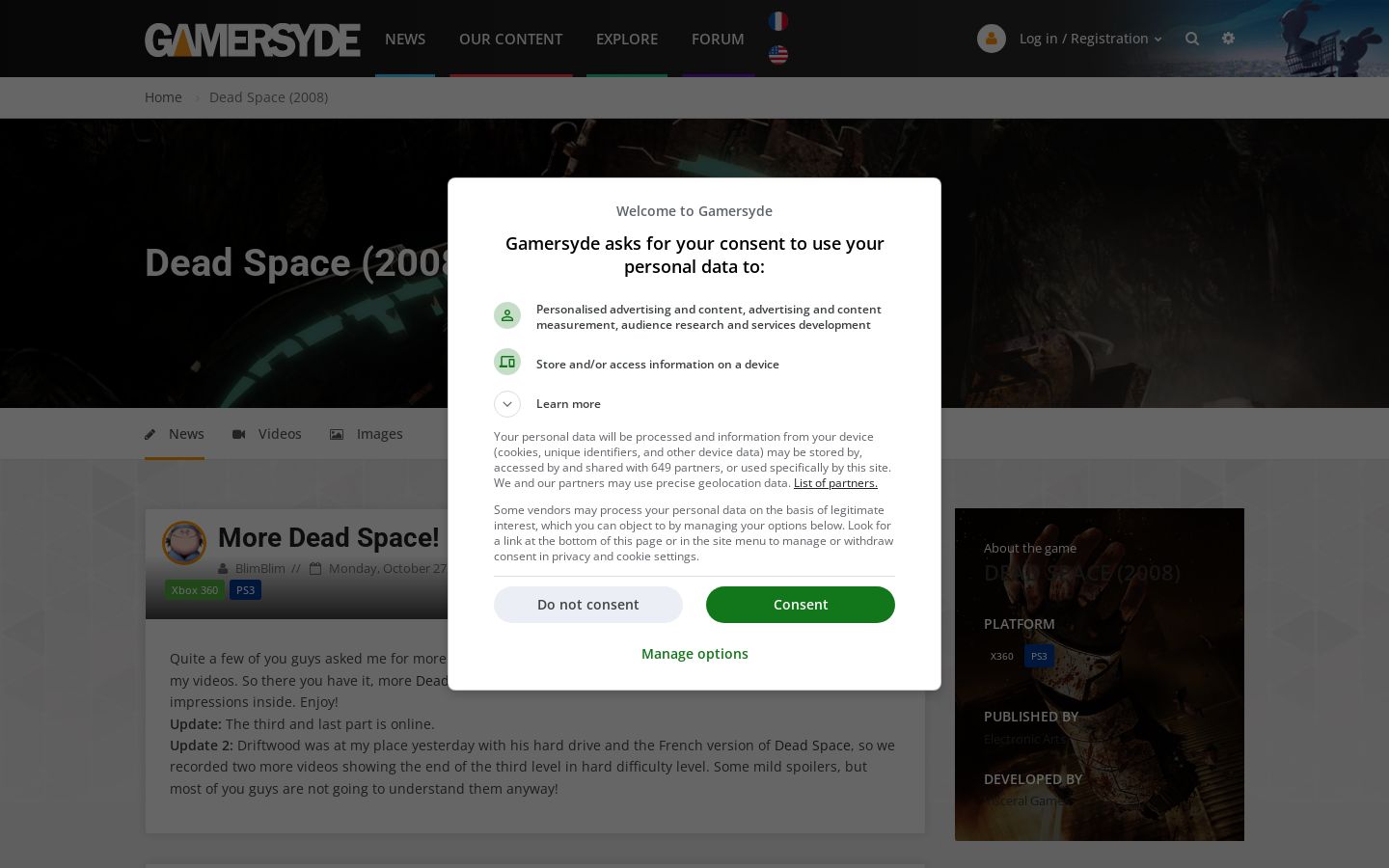
Task: Open the Dead Space (2008) breadcrumb
Action: (268, 97)
